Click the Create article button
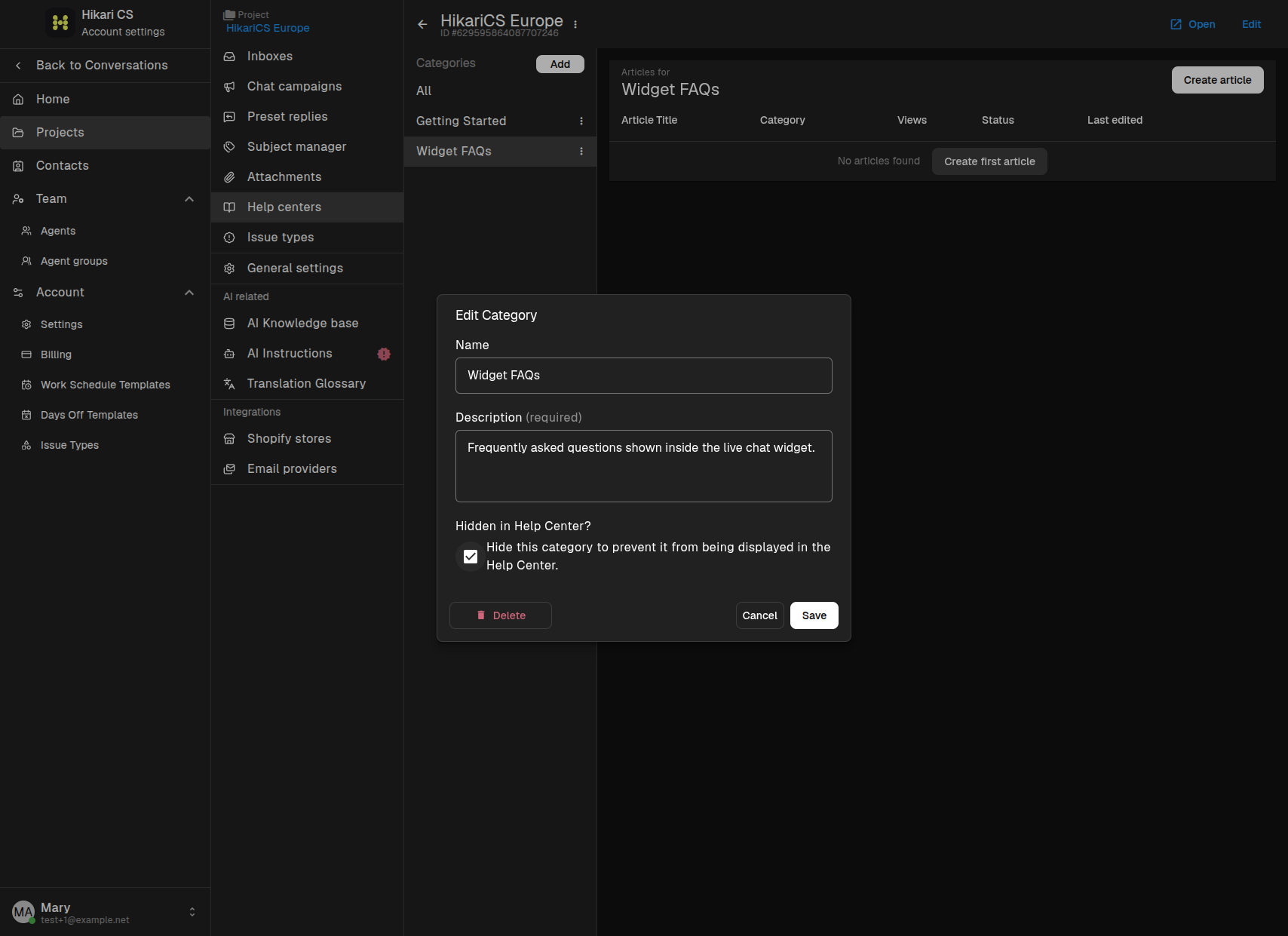 click(x=1218, y=80)
